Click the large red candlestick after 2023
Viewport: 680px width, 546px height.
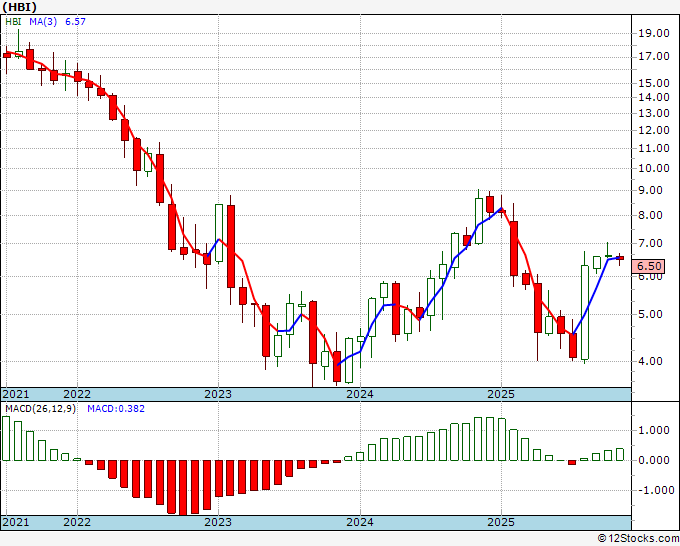tap(231, 246)
